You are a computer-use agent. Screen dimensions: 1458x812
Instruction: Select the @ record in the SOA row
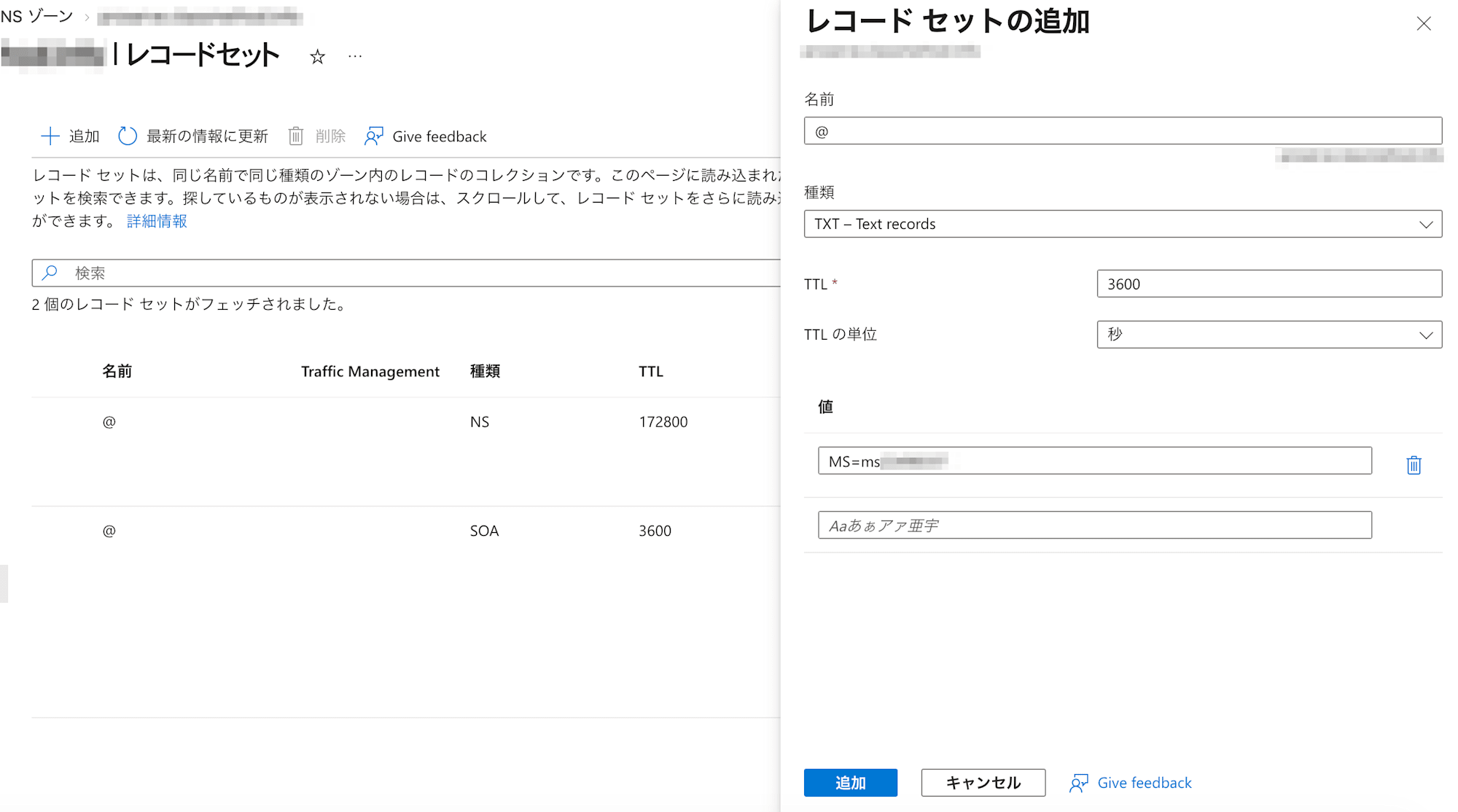point(109,531)
